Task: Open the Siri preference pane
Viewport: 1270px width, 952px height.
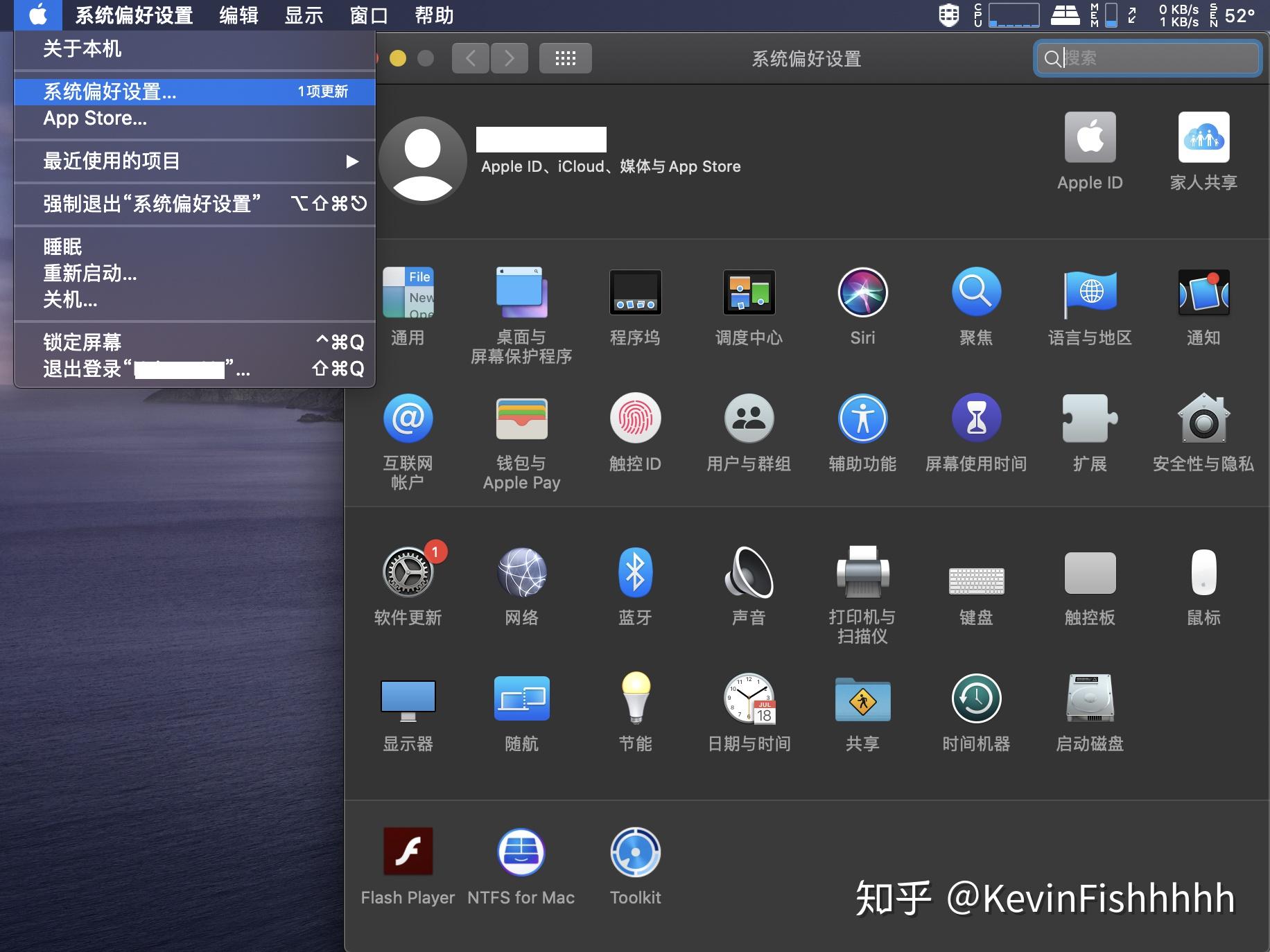Action: click(x=862, y=293)
